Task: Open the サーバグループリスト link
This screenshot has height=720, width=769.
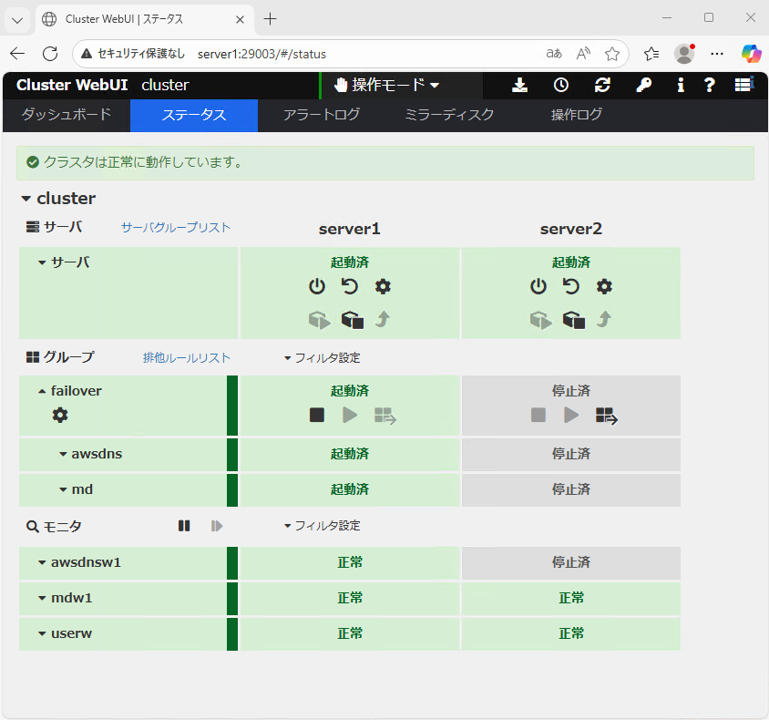Action: click(176, 228)
